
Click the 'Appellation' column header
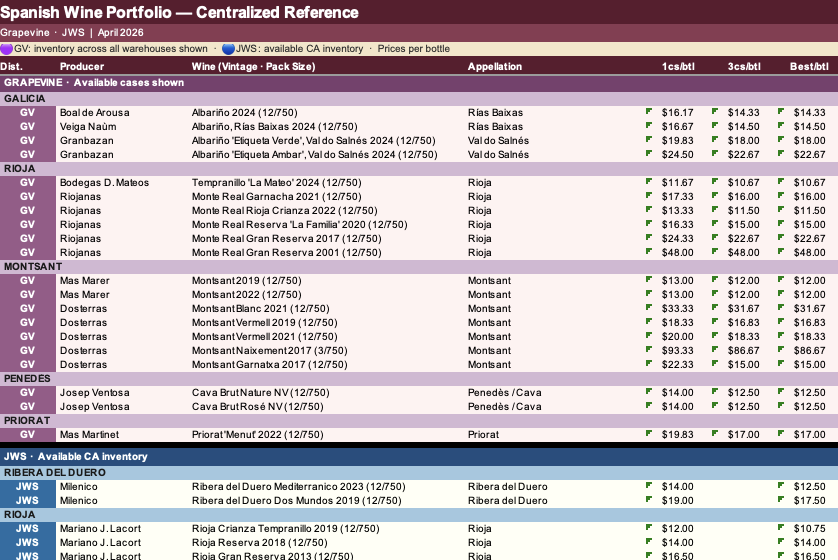point(495,66)
